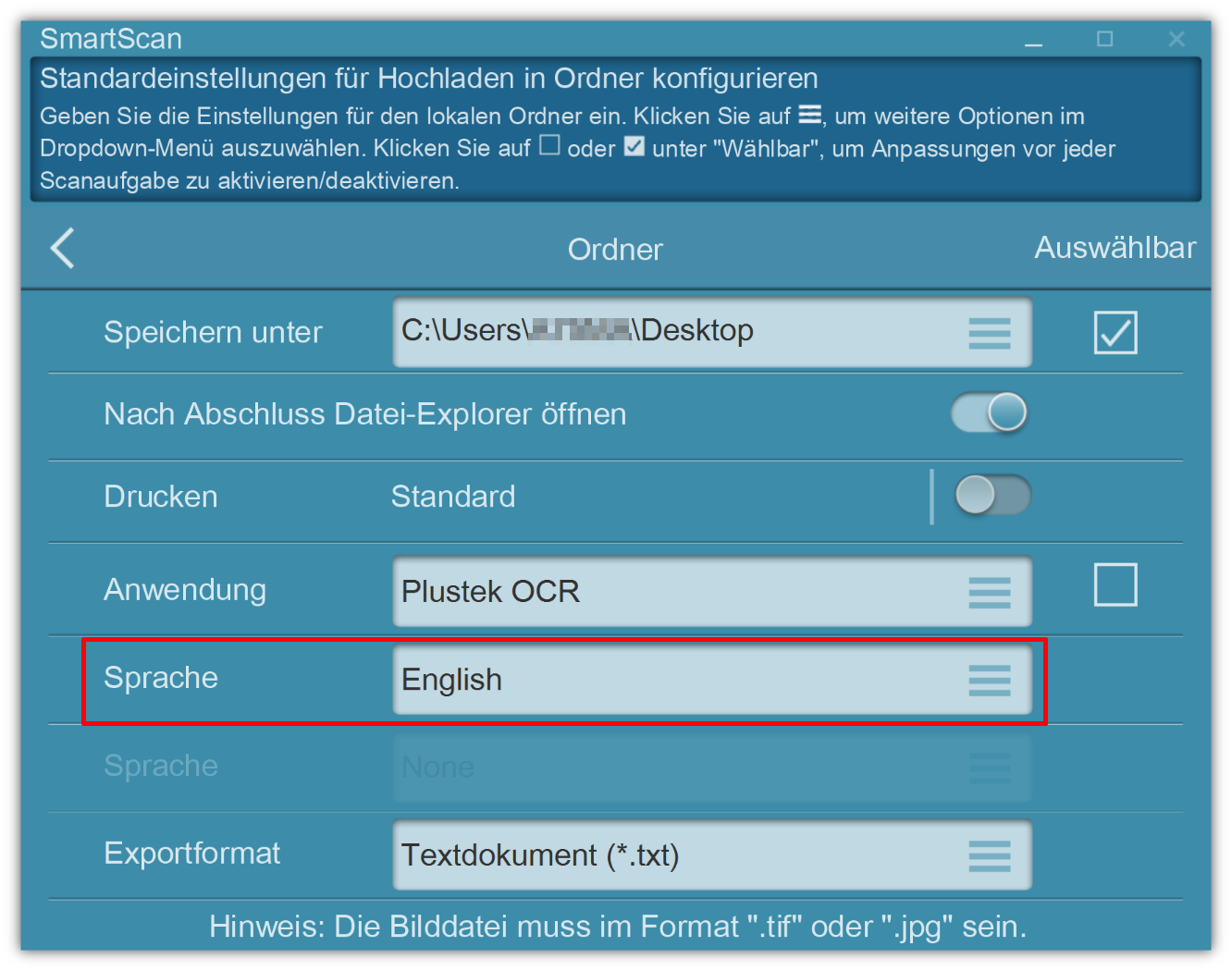This screenshot has width=1232, height=971.
Task: Click the Standard printer label next to Drucken
Action: 453,497
